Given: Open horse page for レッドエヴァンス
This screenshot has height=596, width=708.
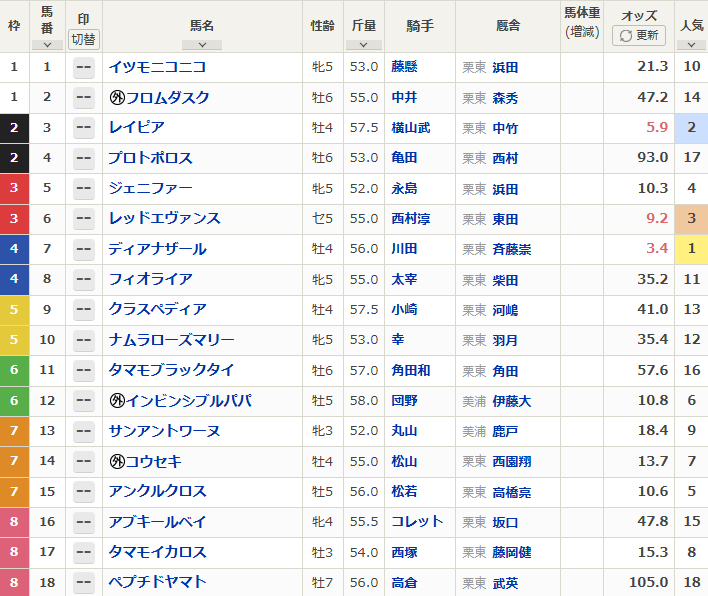Looking at the screenshot, I should (165, 218).
